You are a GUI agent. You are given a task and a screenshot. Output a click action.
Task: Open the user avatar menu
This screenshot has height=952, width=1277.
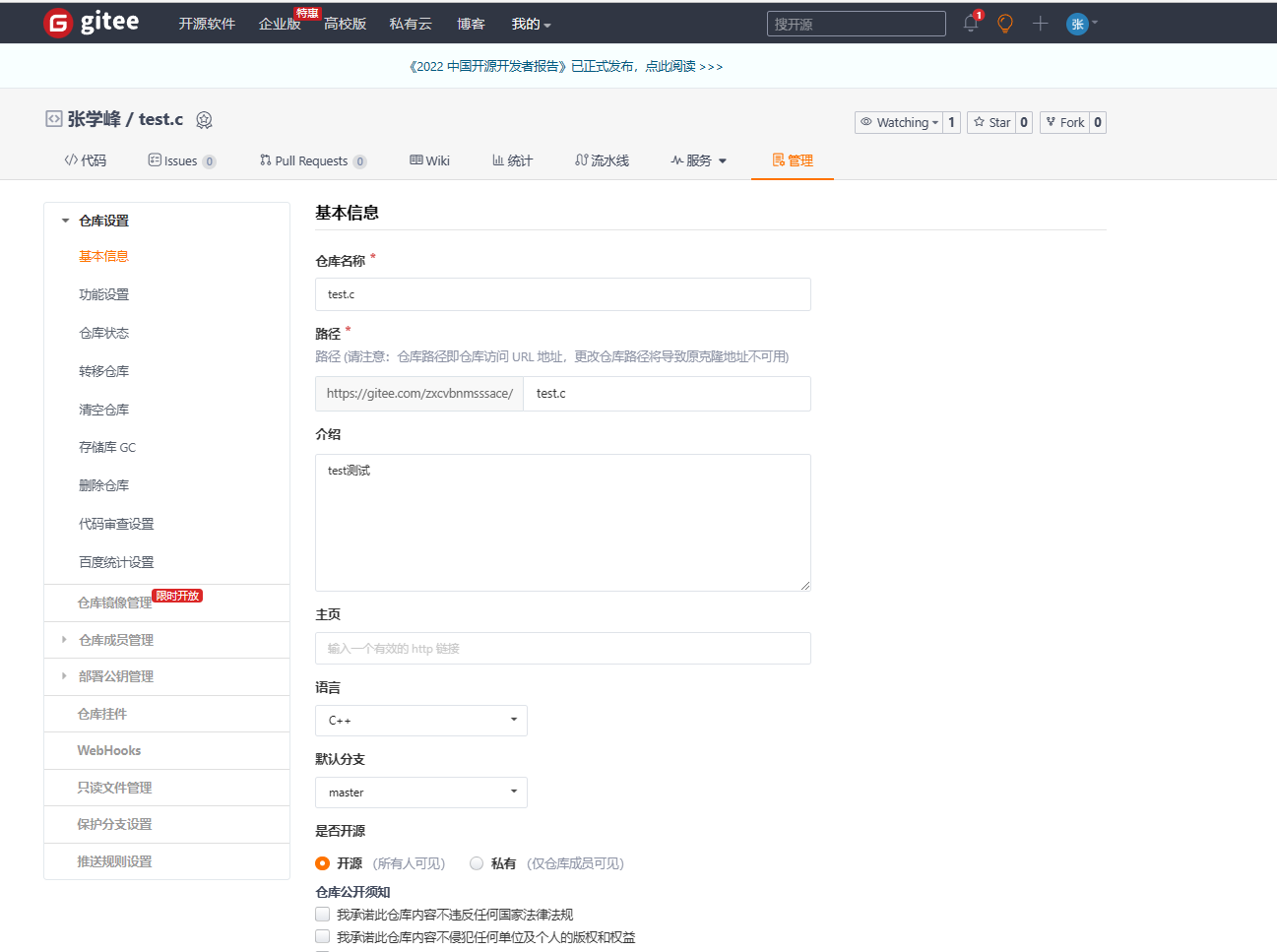(x=1081, y=24)
